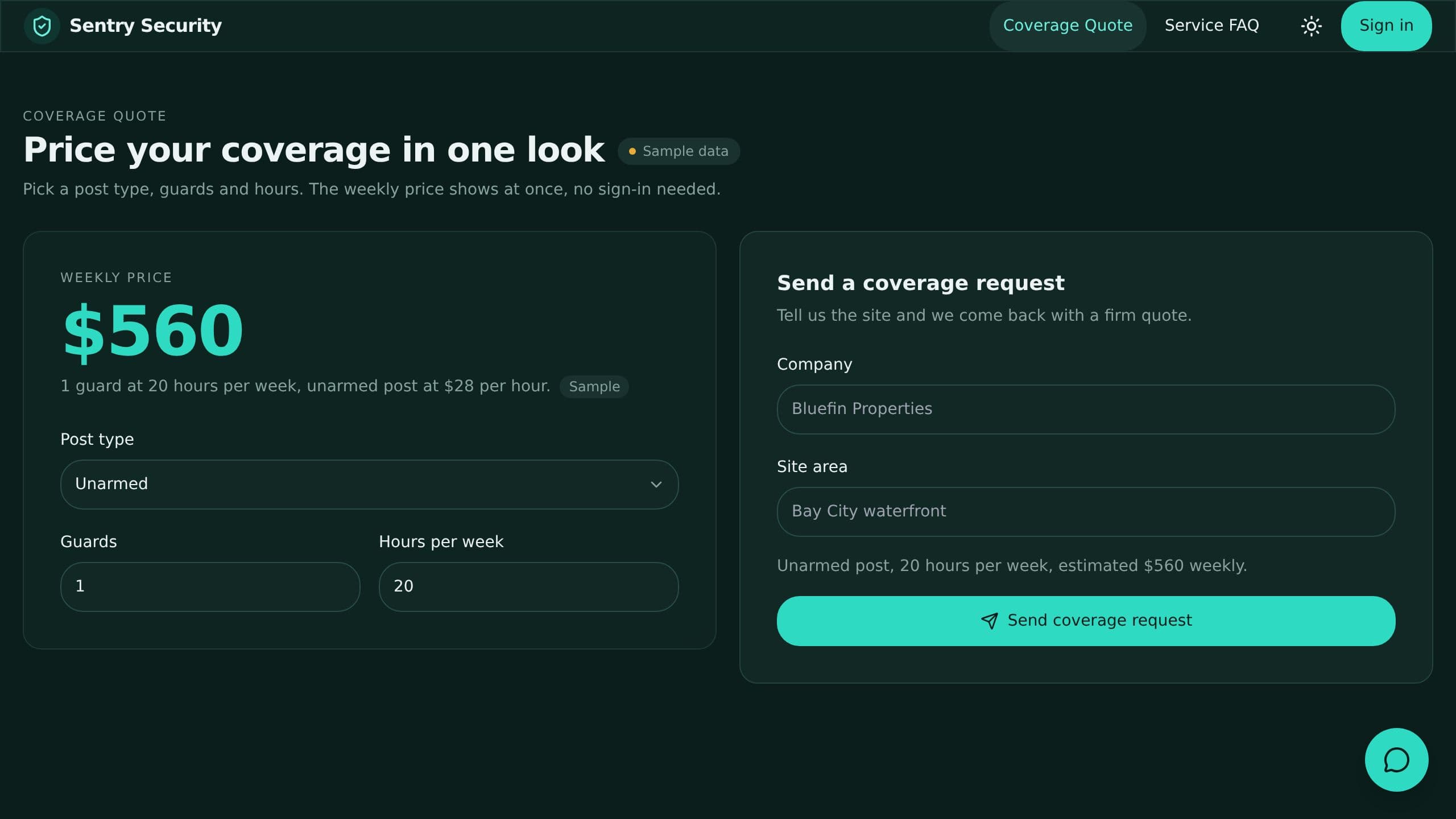This screenshot has height=819, width=1456.
Task: Click the Sign in button
Action: [1386, 26]
